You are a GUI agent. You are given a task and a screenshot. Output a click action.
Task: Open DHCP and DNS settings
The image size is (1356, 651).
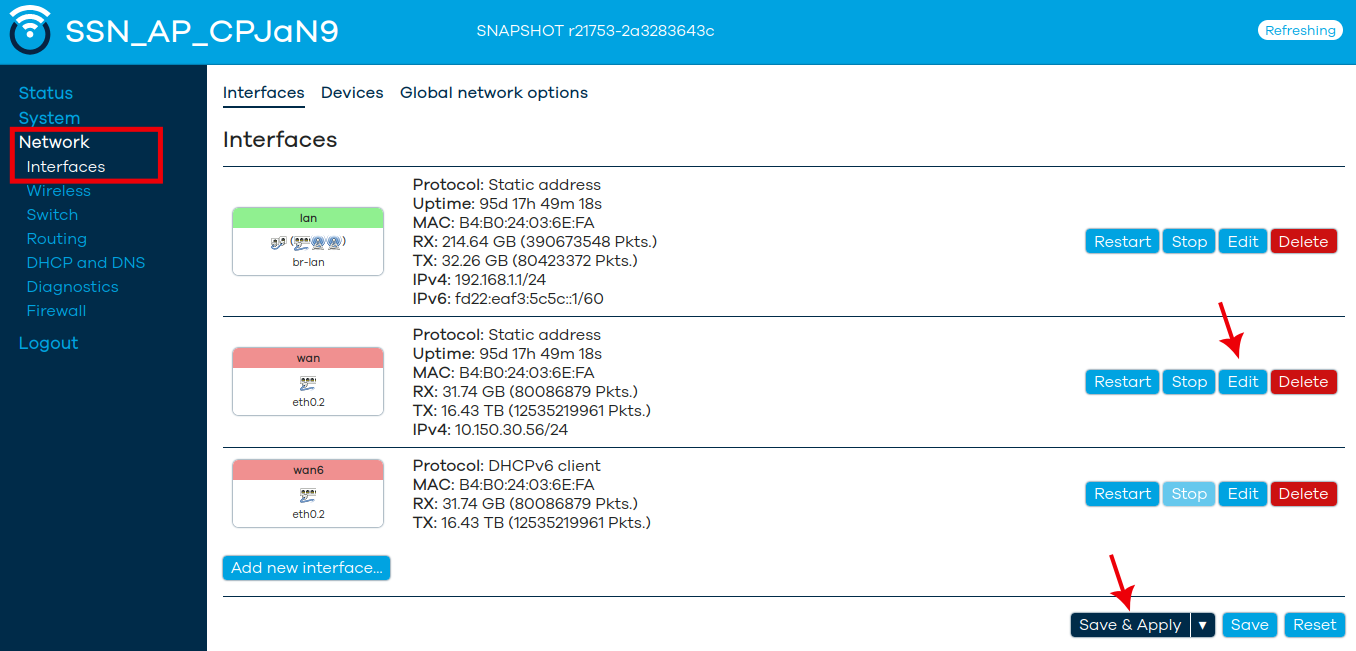pyautogui.click(x=86, y=263)
